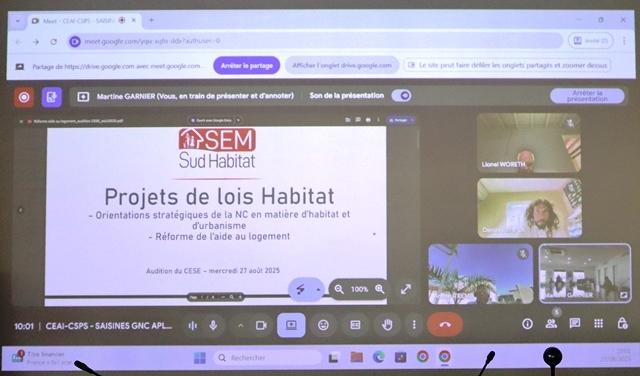Select the Daniel participant video tile
The width and height of the screenshot is (640, 376).
[x=529, y=208]
